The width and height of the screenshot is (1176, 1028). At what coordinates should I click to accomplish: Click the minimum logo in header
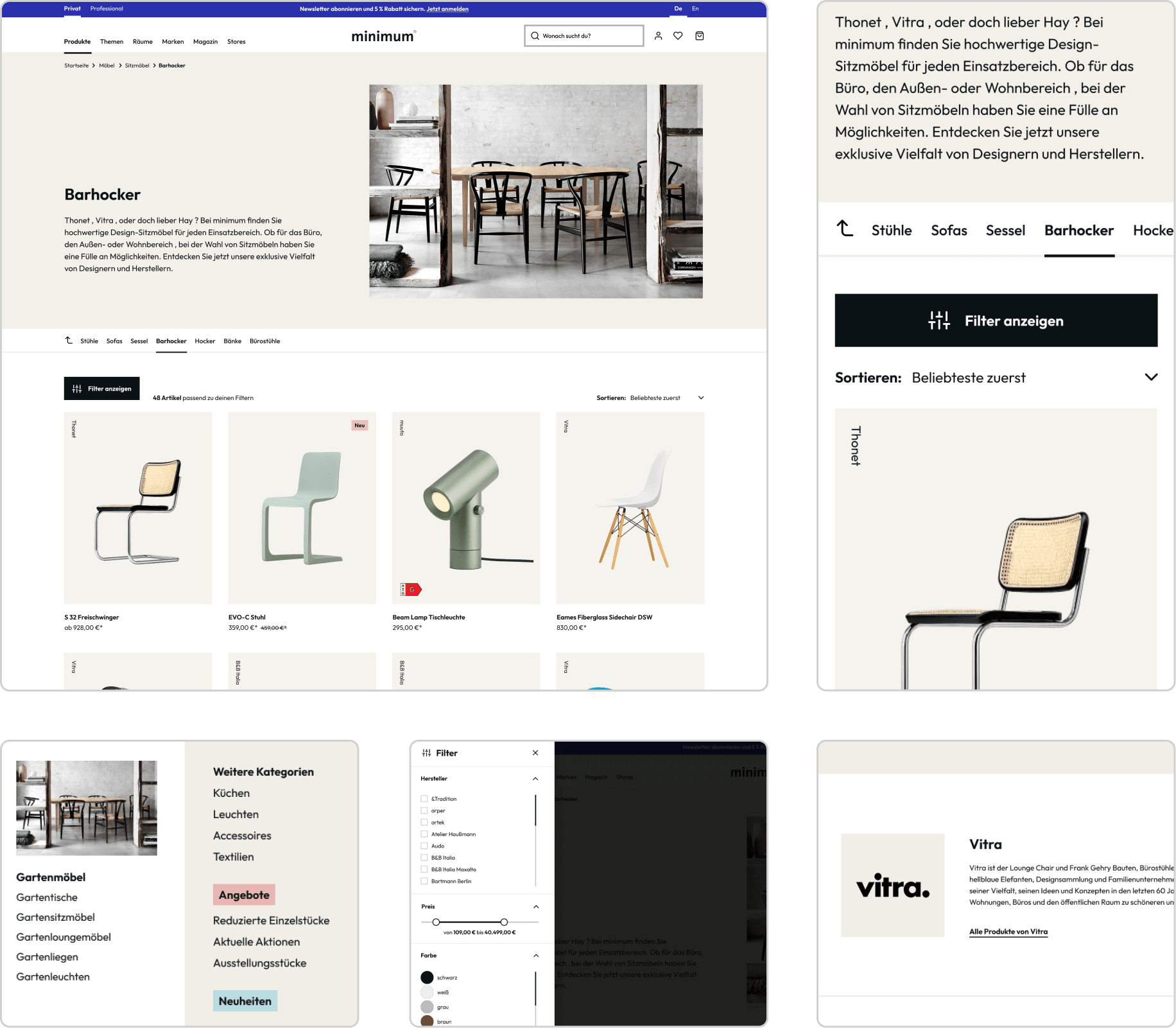[383, 36]
